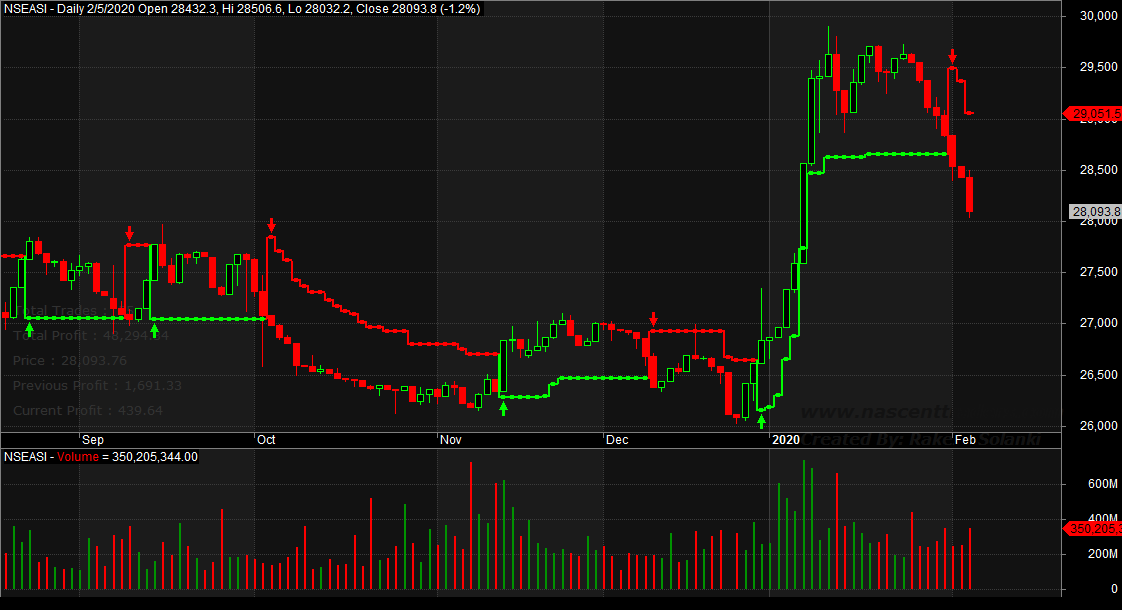The image size is (1122, 610).
Task: Click the red sell arrow in early October
Action: pos(271,226)
